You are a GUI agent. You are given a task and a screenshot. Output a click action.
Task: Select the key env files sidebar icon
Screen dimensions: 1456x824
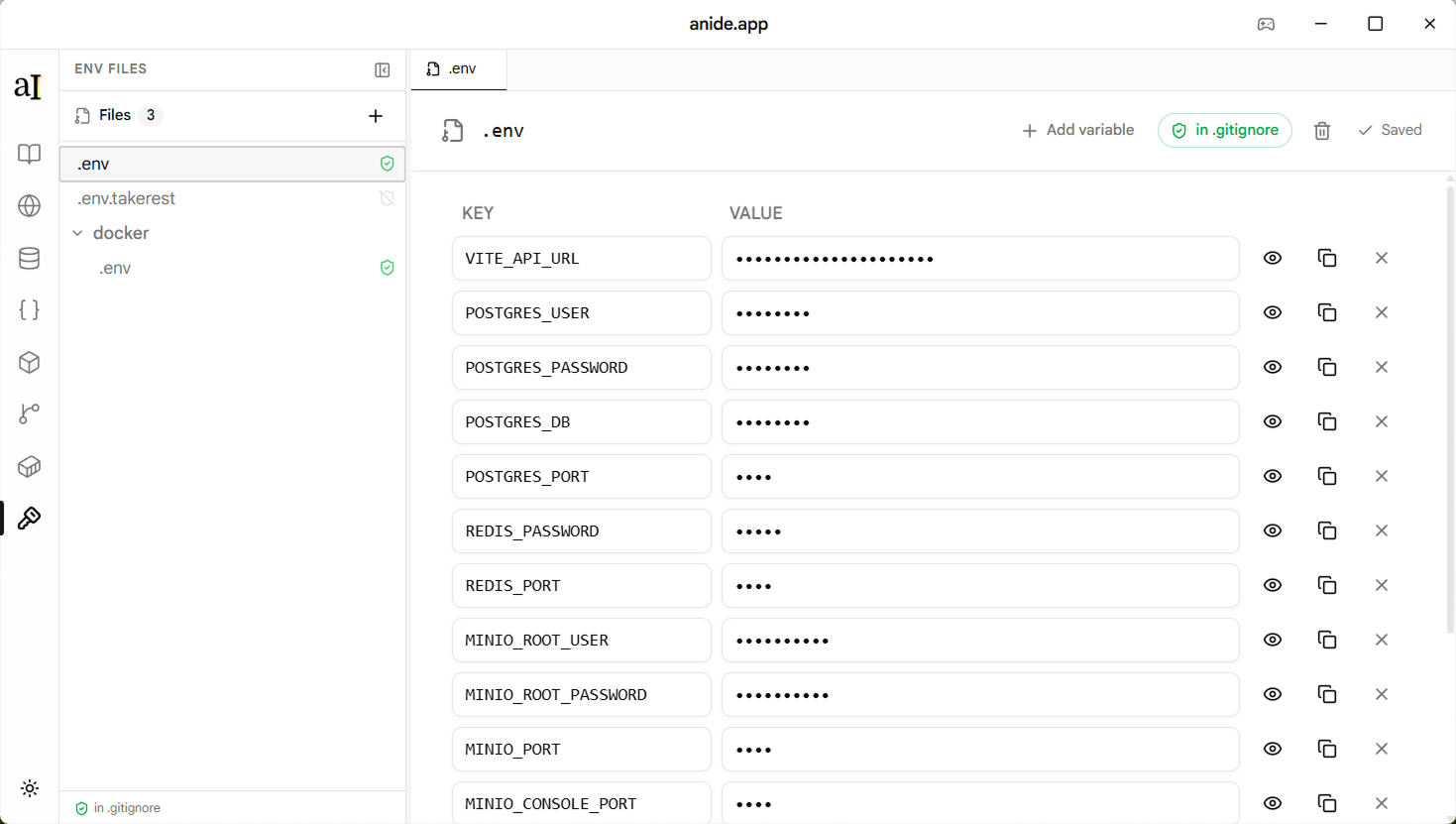click(30, 519)
